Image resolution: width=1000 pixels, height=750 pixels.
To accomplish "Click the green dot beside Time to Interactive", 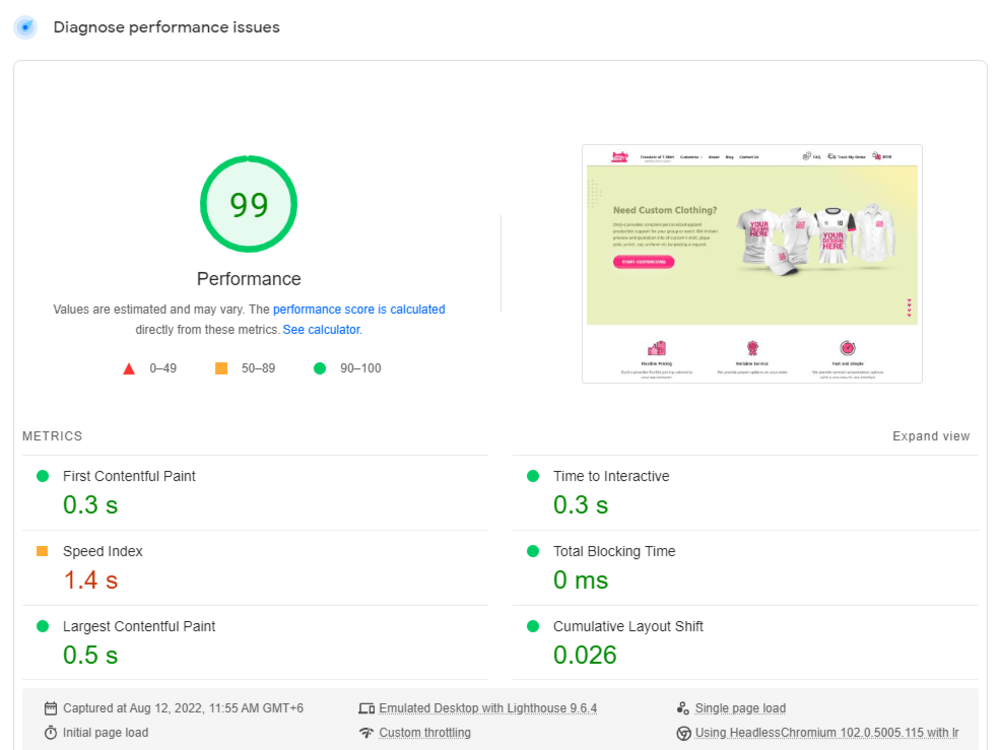I will 533,476.
